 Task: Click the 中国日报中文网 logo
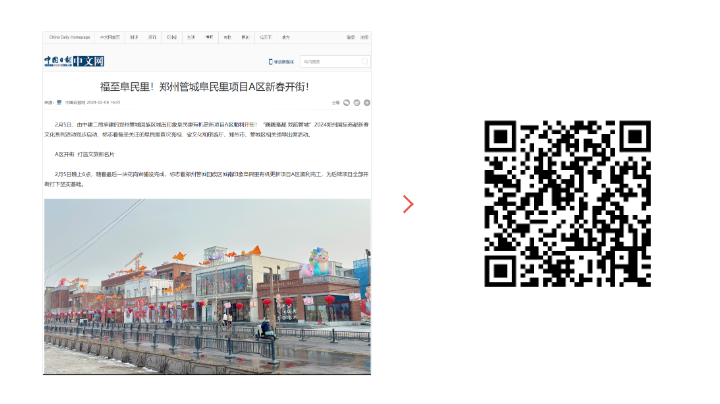(75, 61)
